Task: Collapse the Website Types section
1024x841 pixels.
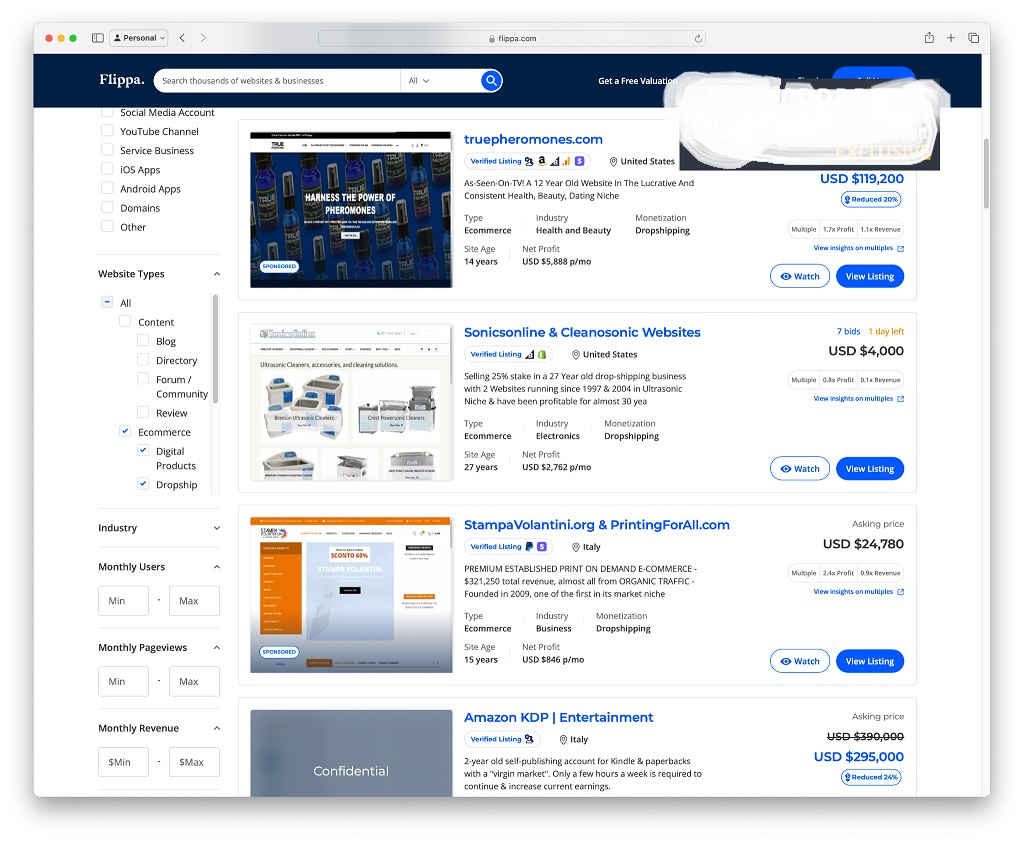Action: click(x=217, y=274)
